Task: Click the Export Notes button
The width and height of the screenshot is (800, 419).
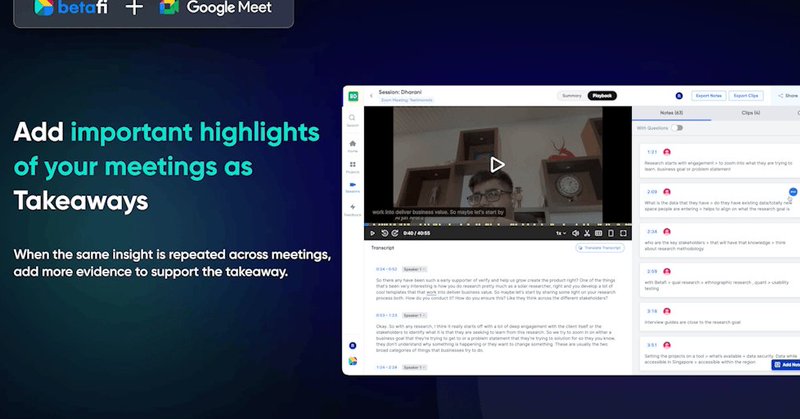Action: coord(709,96)
